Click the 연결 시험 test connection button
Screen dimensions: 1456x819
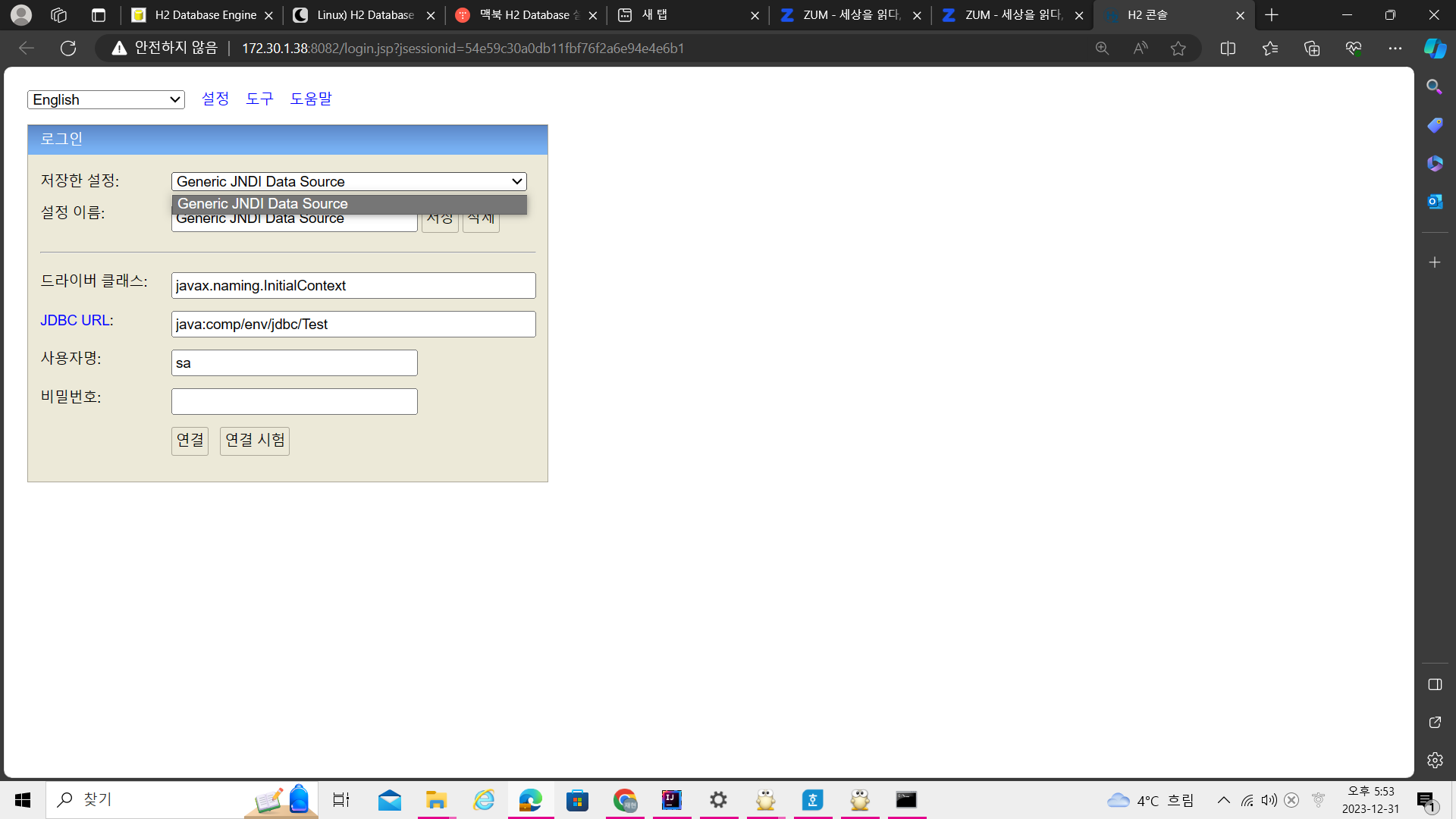255,441
